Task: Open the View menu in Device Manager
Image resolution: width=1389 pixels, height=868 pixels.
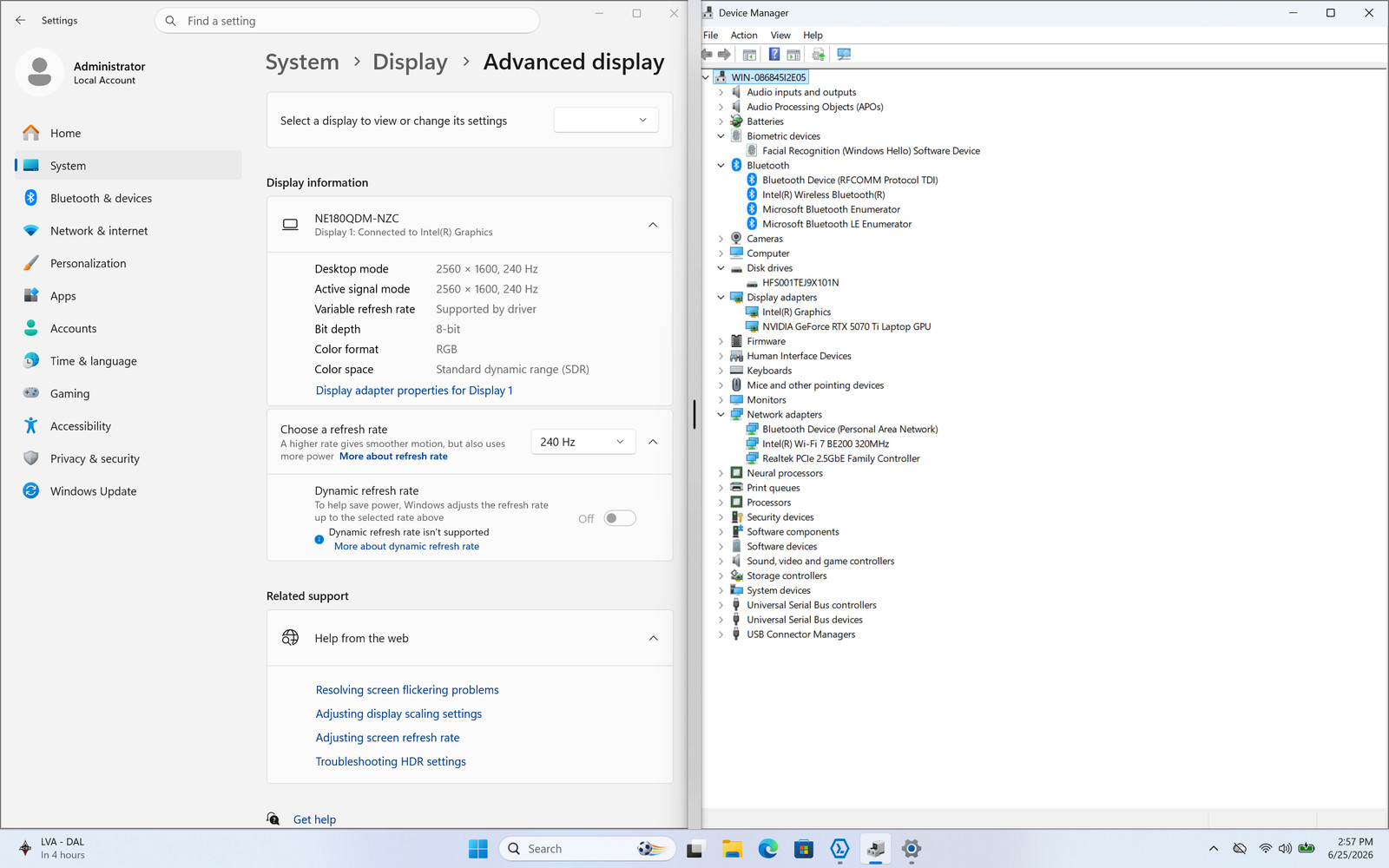Action: click(x=780, y=35)
